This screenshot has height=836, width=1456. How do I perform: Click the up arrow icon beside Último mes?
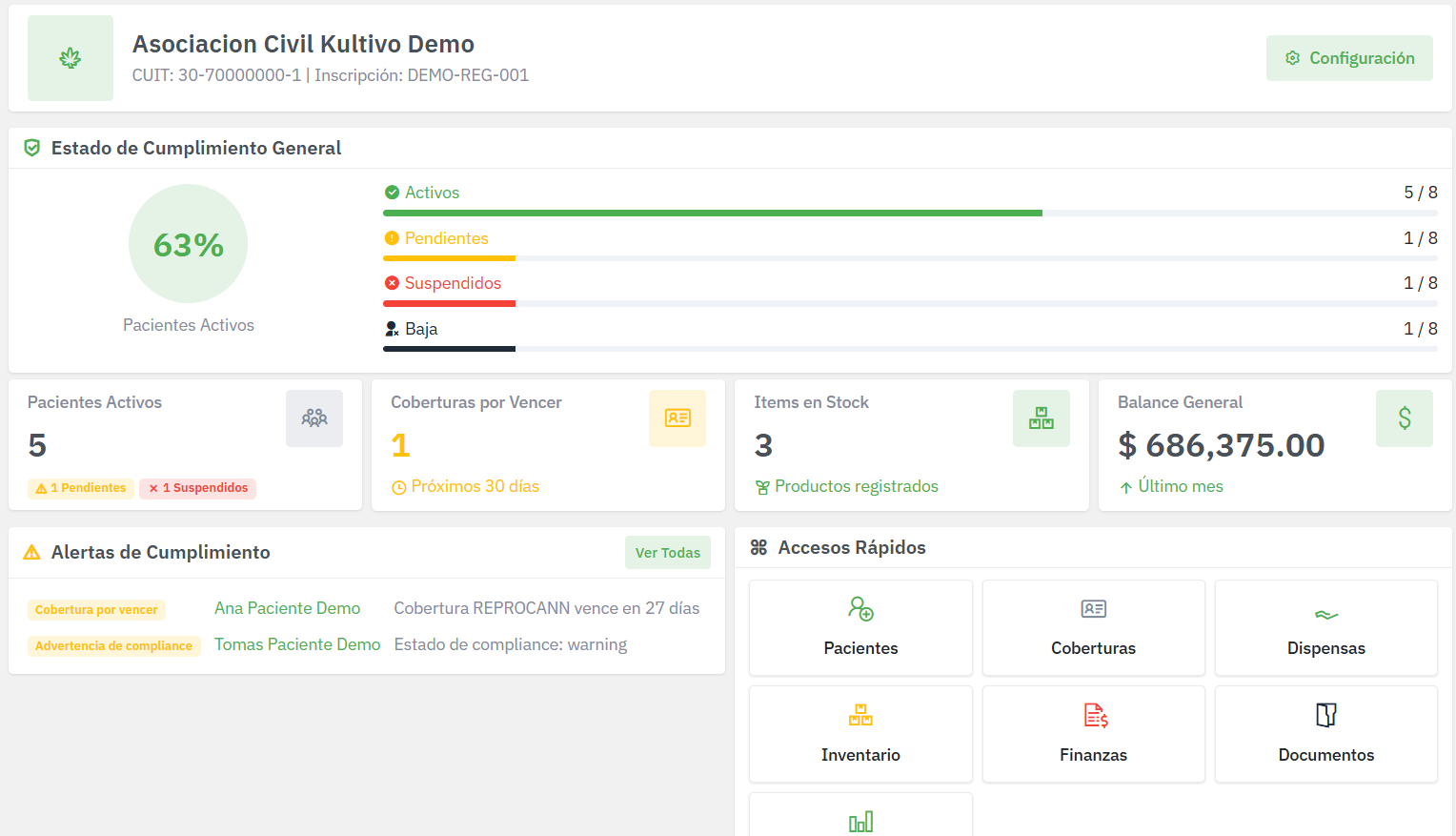pos(1126,488)
